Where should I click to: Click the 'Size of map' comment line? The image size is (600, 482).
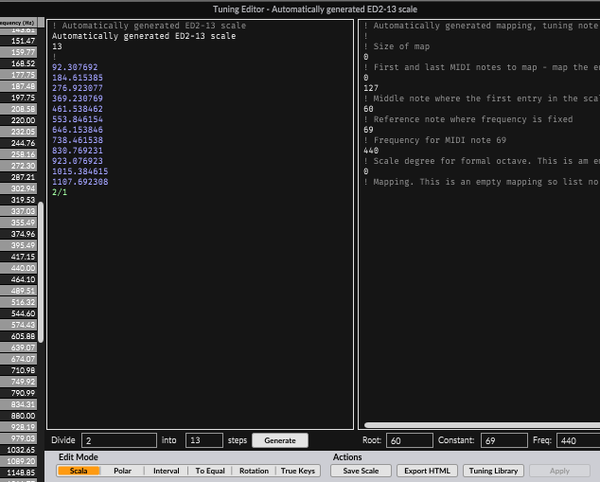coord(397,46)
